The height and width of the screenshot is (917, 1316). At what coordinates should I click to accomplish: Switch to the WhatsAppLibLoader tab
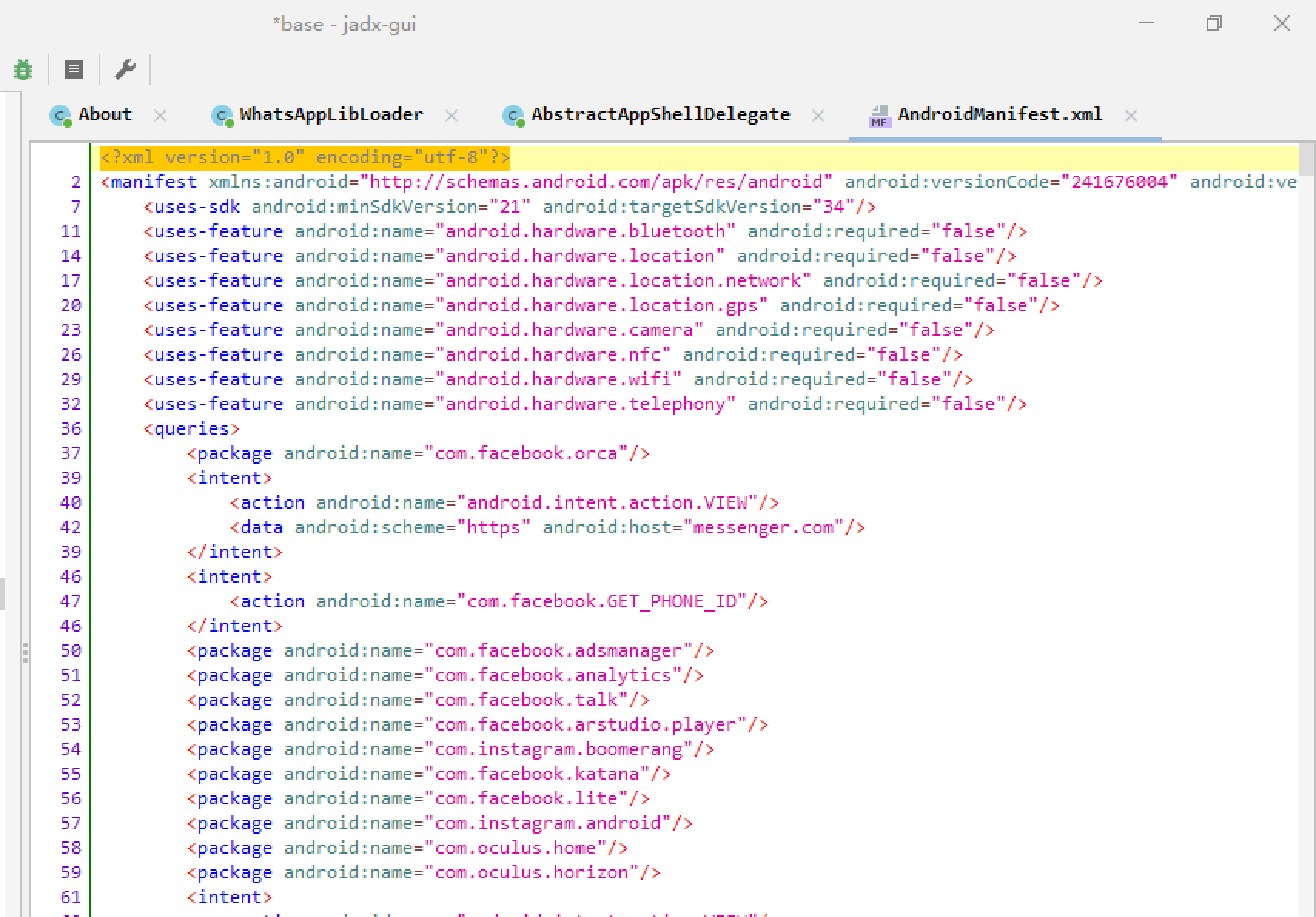click(x=331, y=115)
